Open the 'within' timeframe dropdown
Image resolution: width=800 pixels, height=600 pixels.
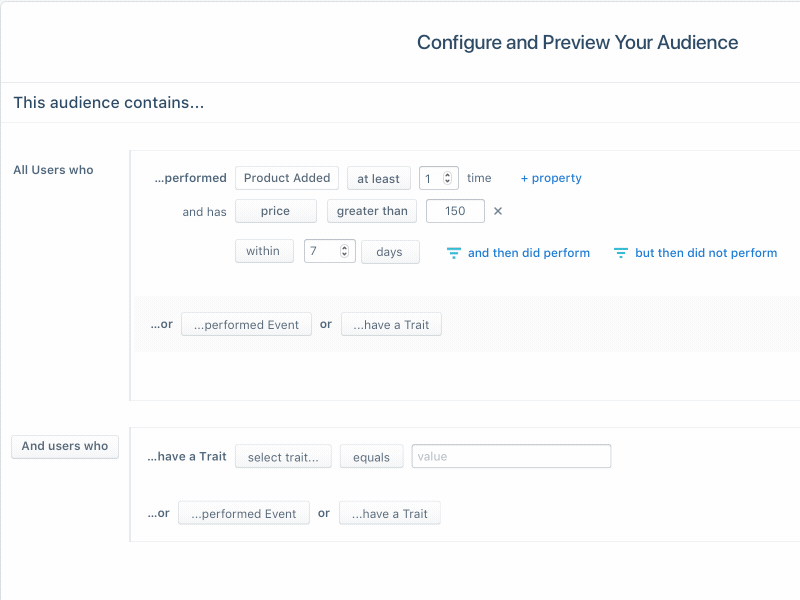(264, 251)
